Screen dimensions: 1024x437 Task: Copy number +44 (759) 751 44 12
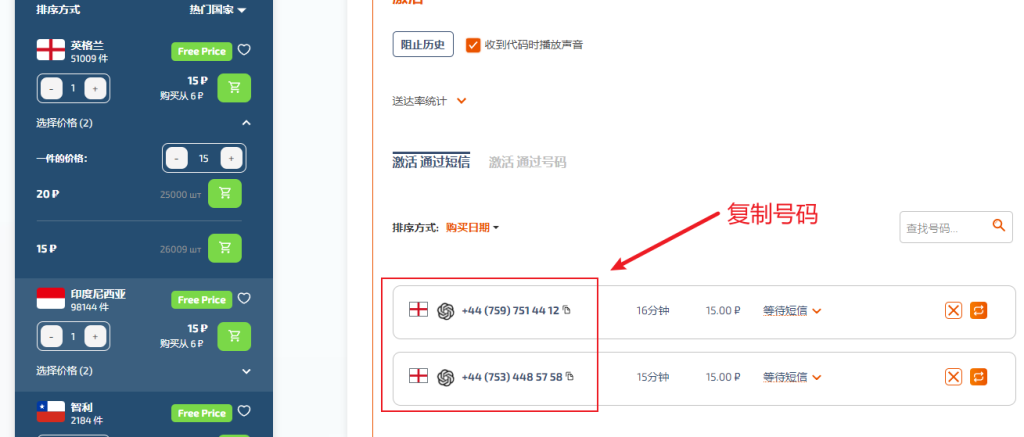point(566,310)
